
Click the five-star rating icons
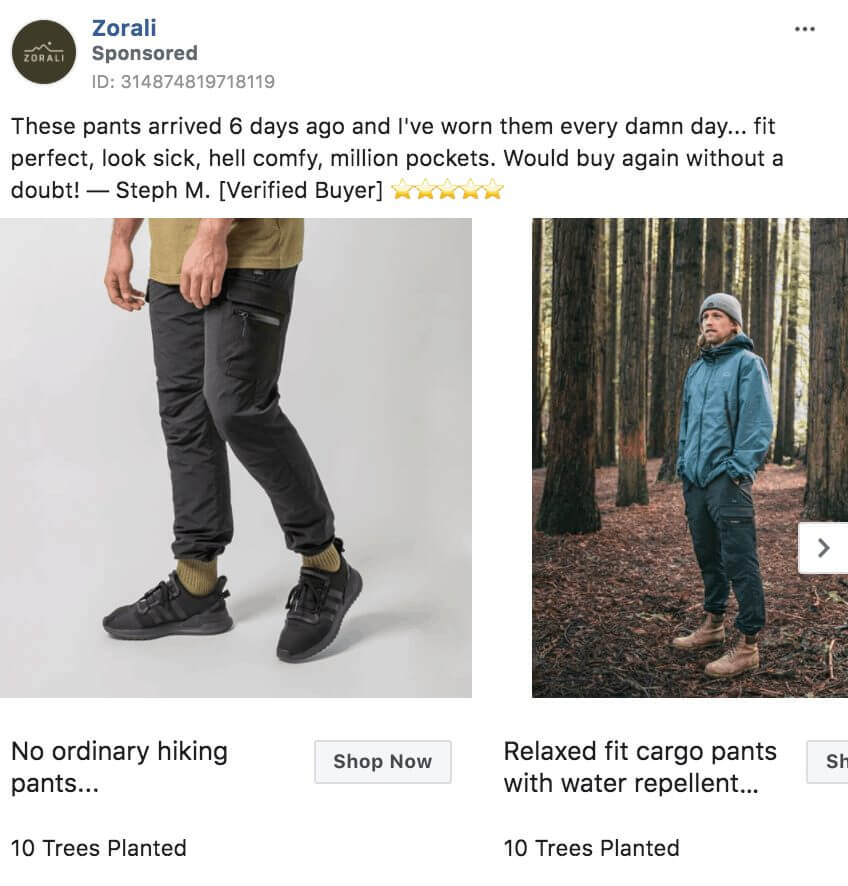(x=448, y=190)
